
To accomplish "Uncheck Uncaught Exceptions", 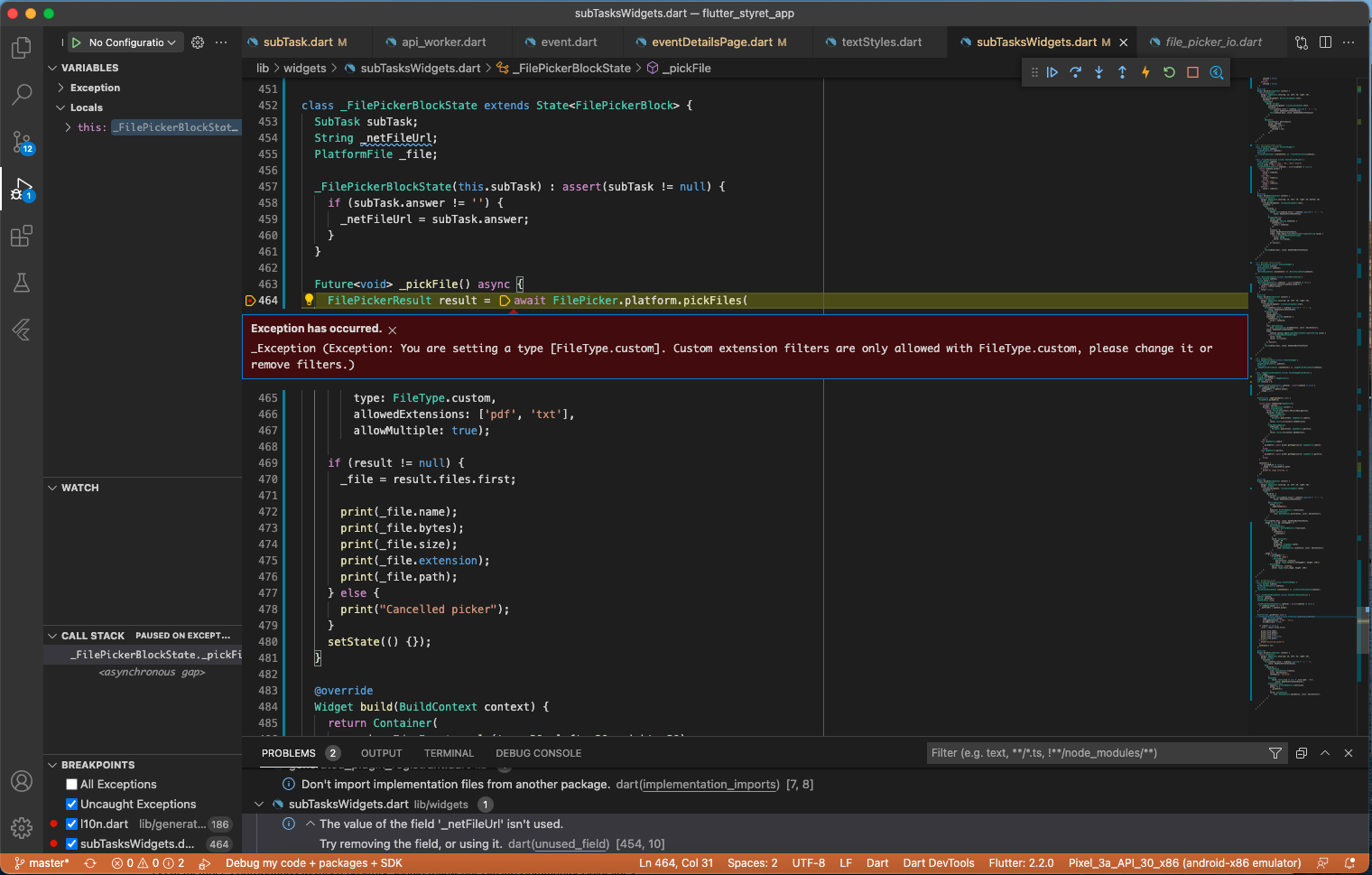I will click(x=70, y=804).
